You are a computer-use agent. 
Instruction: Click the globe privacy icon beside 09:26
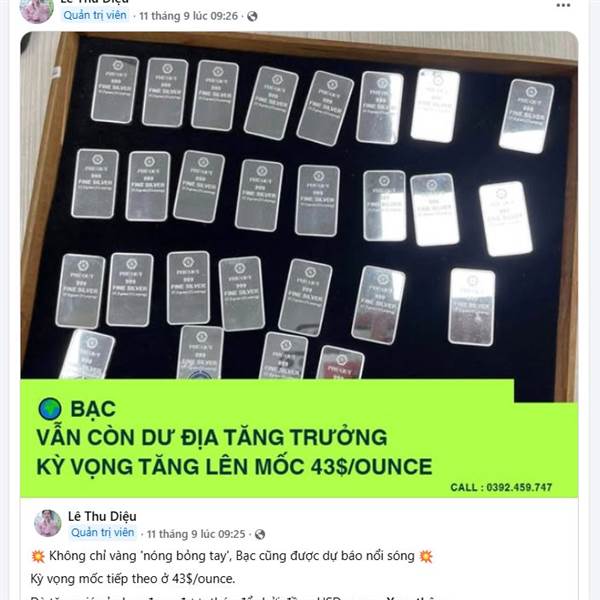[x=252, y=16]
